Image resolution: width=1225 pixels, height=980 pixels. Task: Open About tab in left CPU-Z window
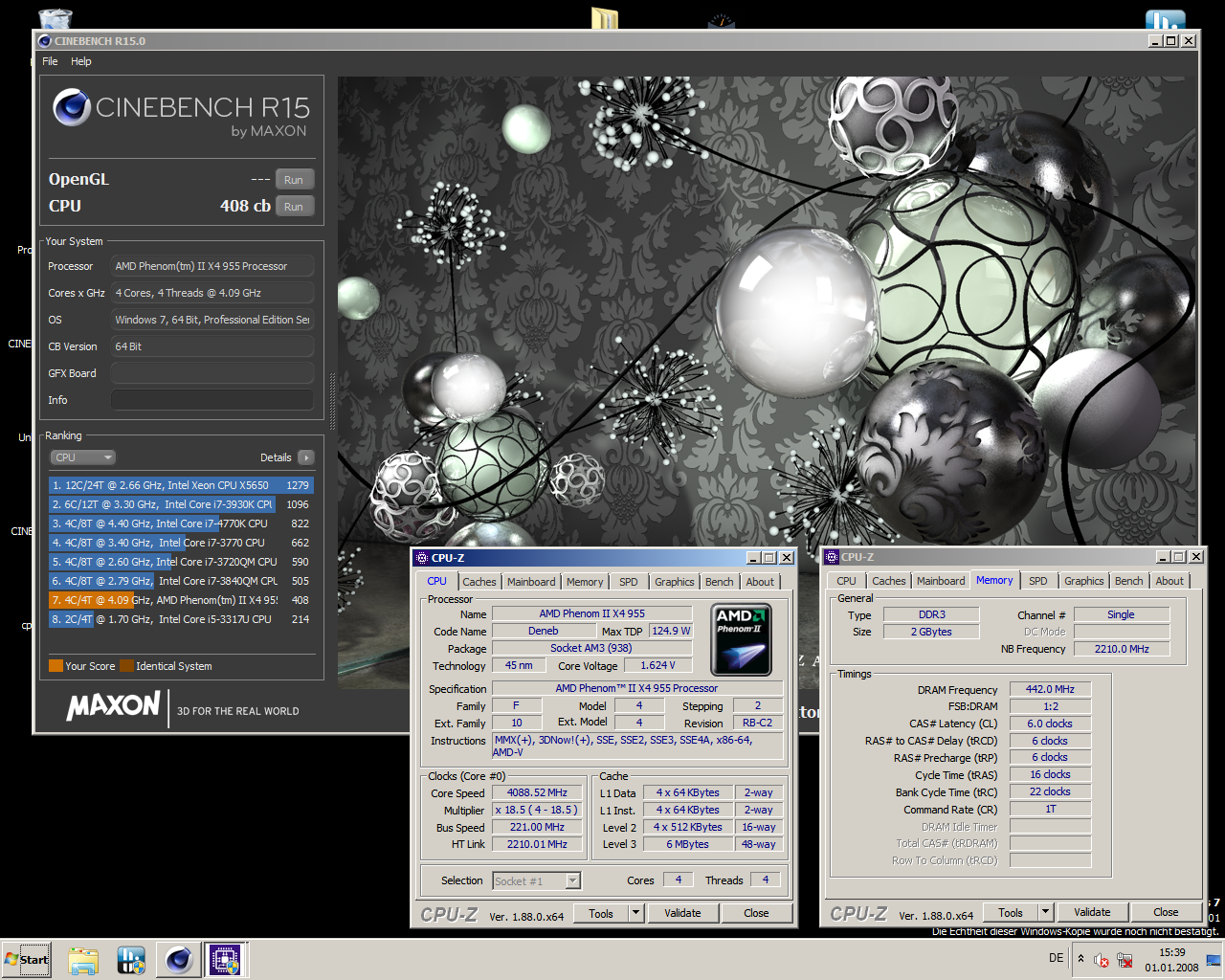[x=760, y=582]
